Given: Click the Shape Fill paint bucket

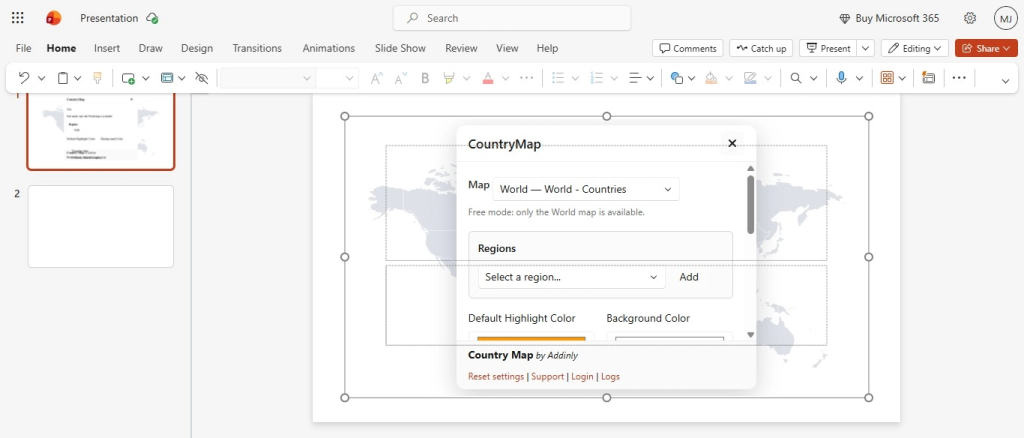Looking at the screenshot, I should tap(711, 78).
